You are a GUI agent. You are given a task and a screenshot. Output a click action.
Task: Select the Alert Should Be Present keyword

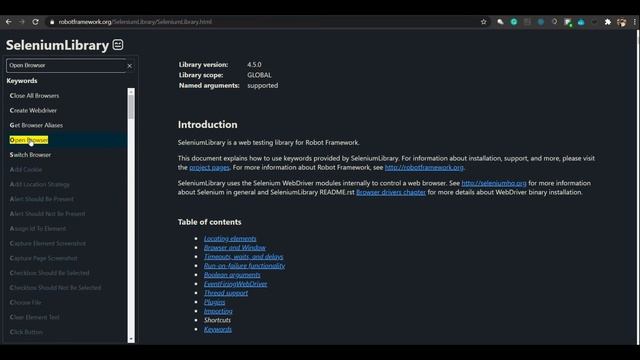[42, 199]
